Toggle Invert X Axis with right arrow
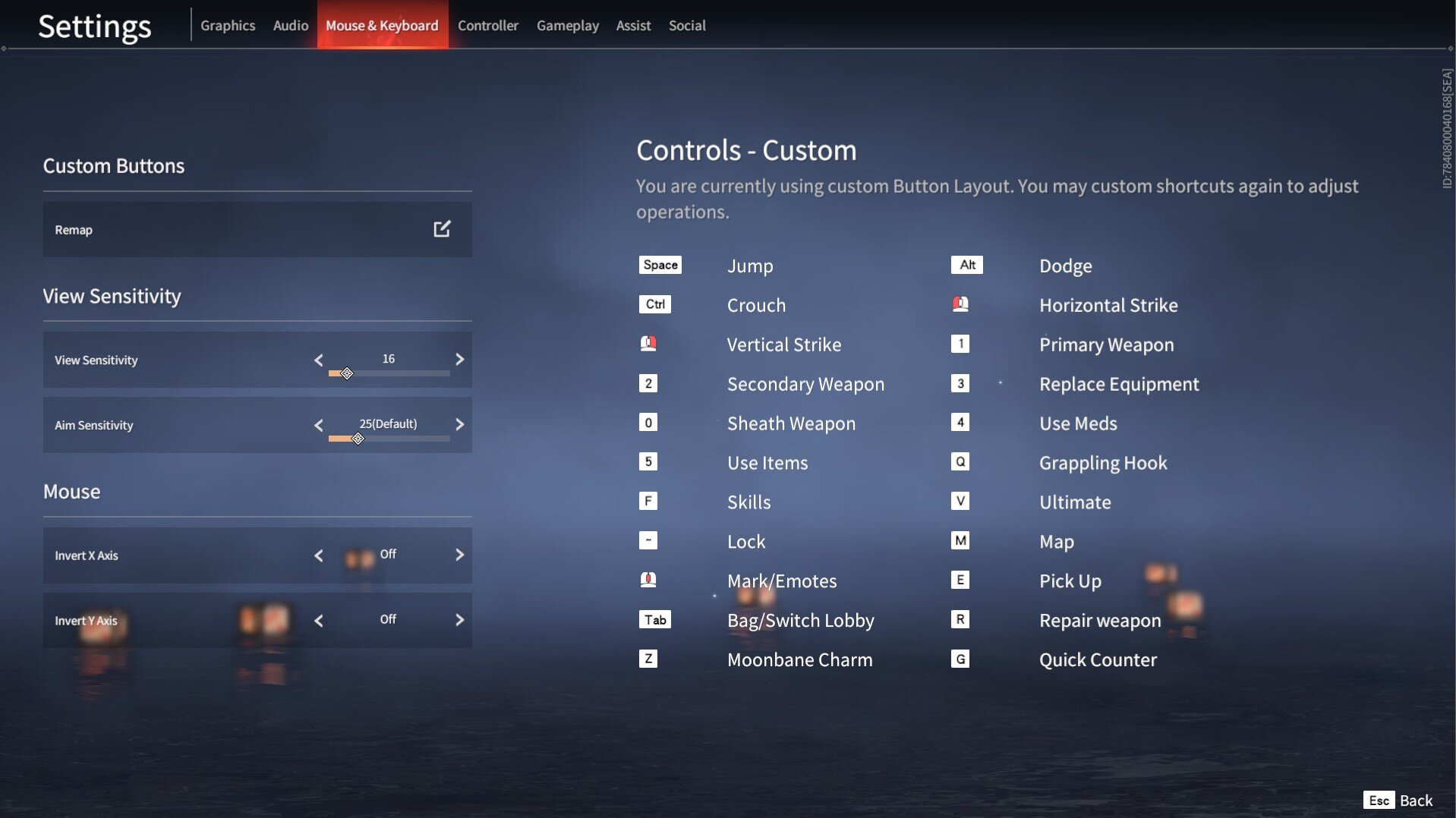Image resolution: width=1456 pixels, height=818 pixels. [x=459, y=555]
